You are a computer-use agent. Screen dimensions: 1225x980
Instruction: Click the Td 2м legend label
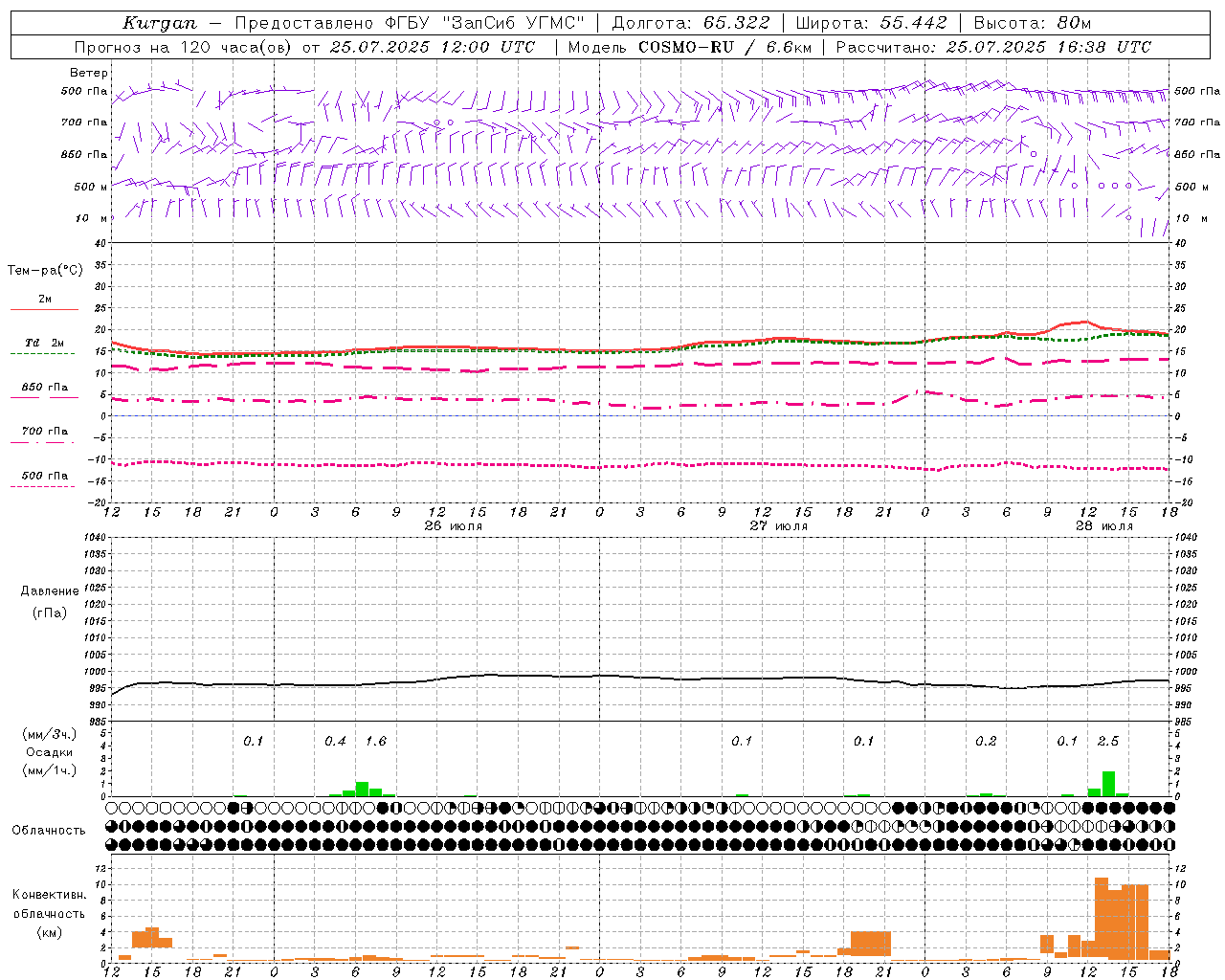[44, 343]
